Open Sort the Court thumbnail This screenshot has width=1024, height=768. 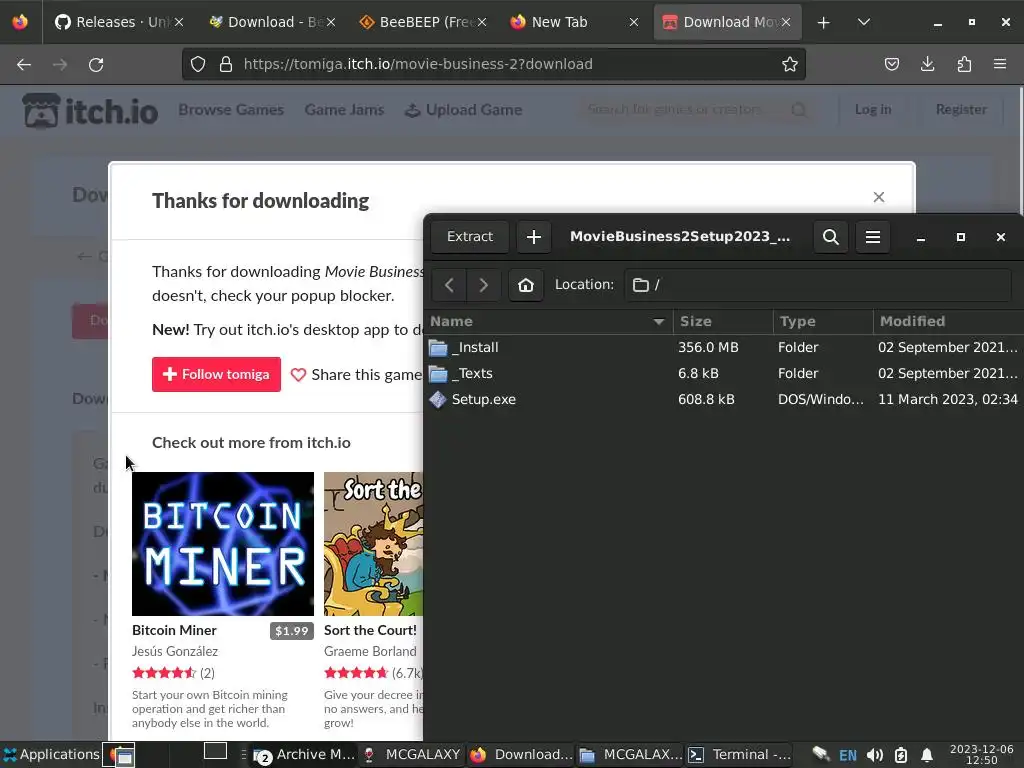point(374,543)
